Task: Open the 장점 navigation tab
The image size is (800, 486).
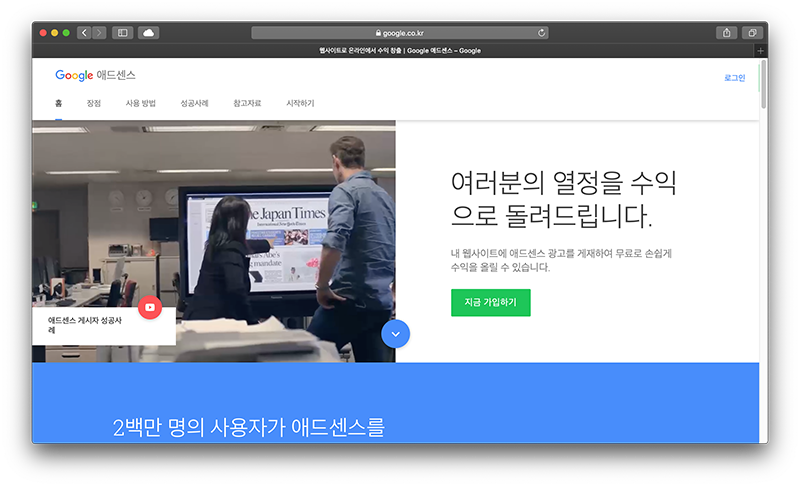Action: click(x=93, y=104)
